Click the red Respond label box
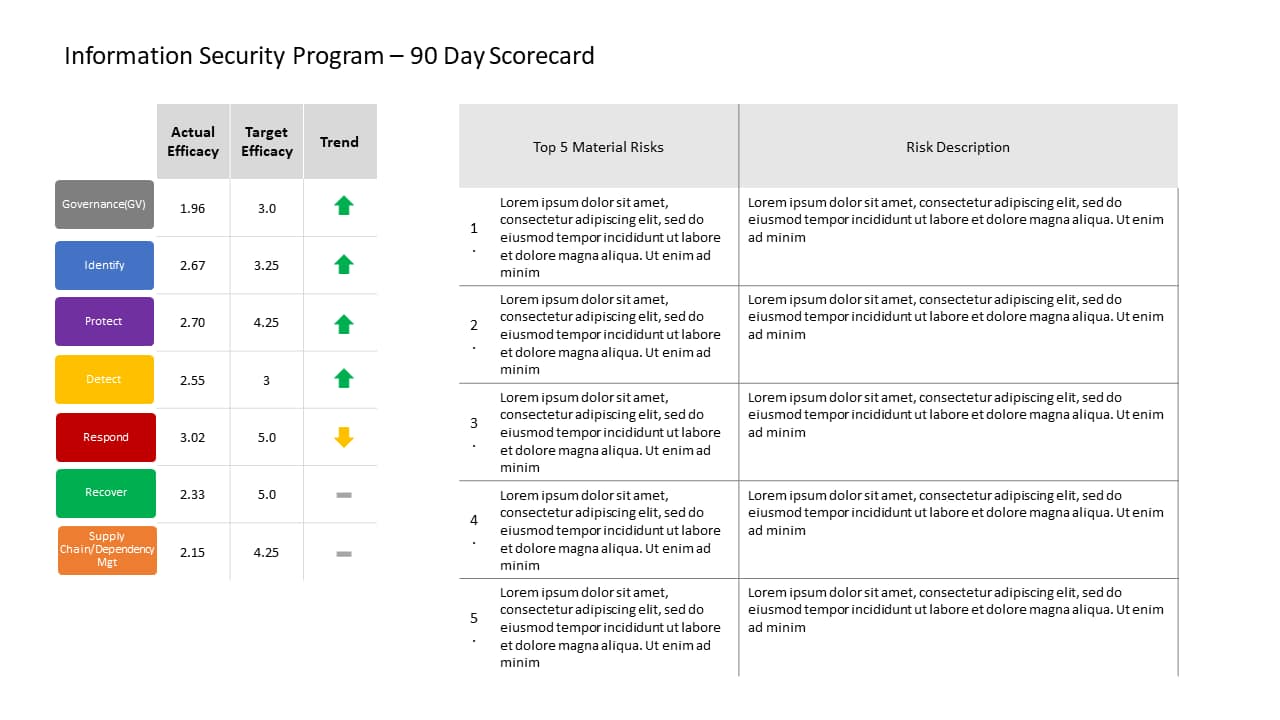Image resolution: width=1280 pixels, height=720 pixels. (105, 437)
